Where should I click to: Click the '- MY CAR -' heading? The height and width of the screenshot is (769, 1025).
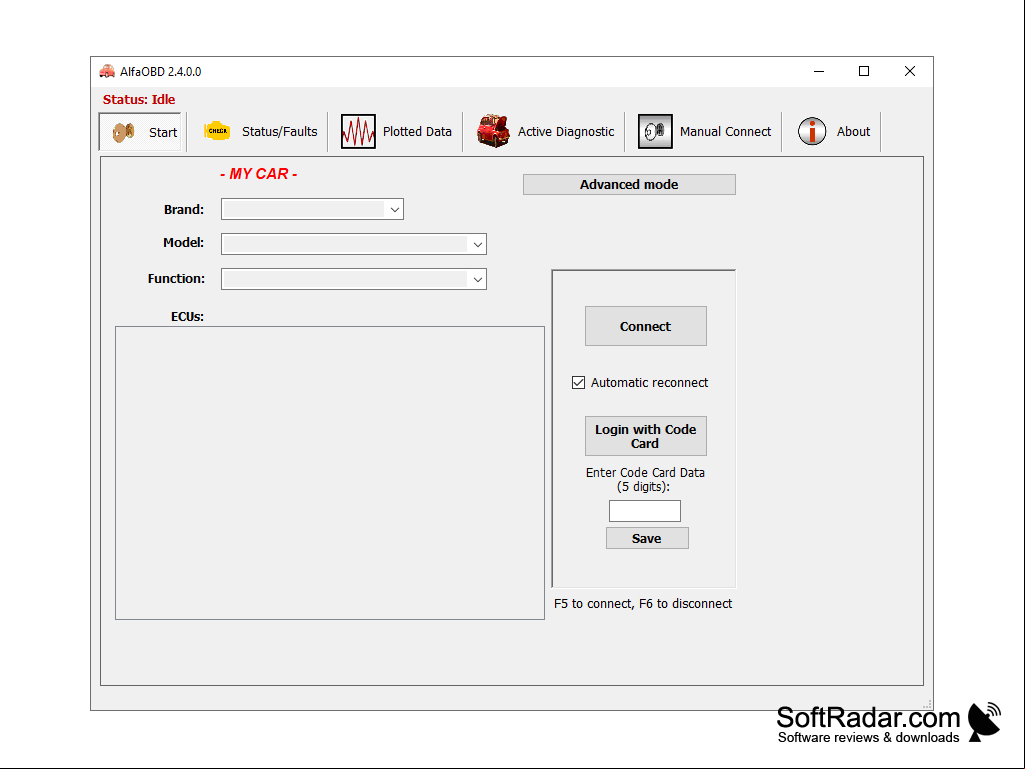click(259, 174)
